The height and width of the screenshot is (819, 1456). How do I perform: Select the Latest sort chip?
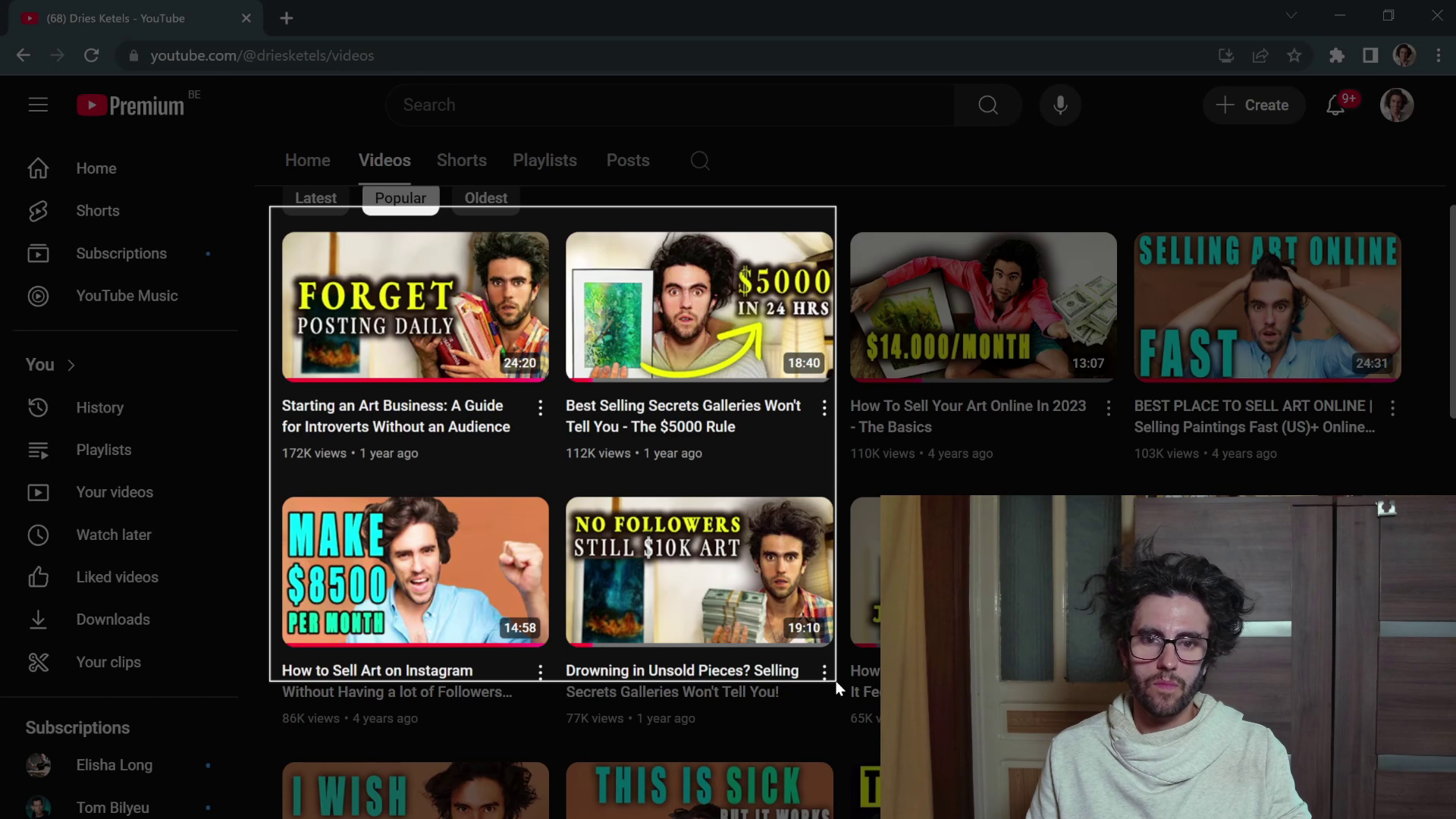coord(315,198)
